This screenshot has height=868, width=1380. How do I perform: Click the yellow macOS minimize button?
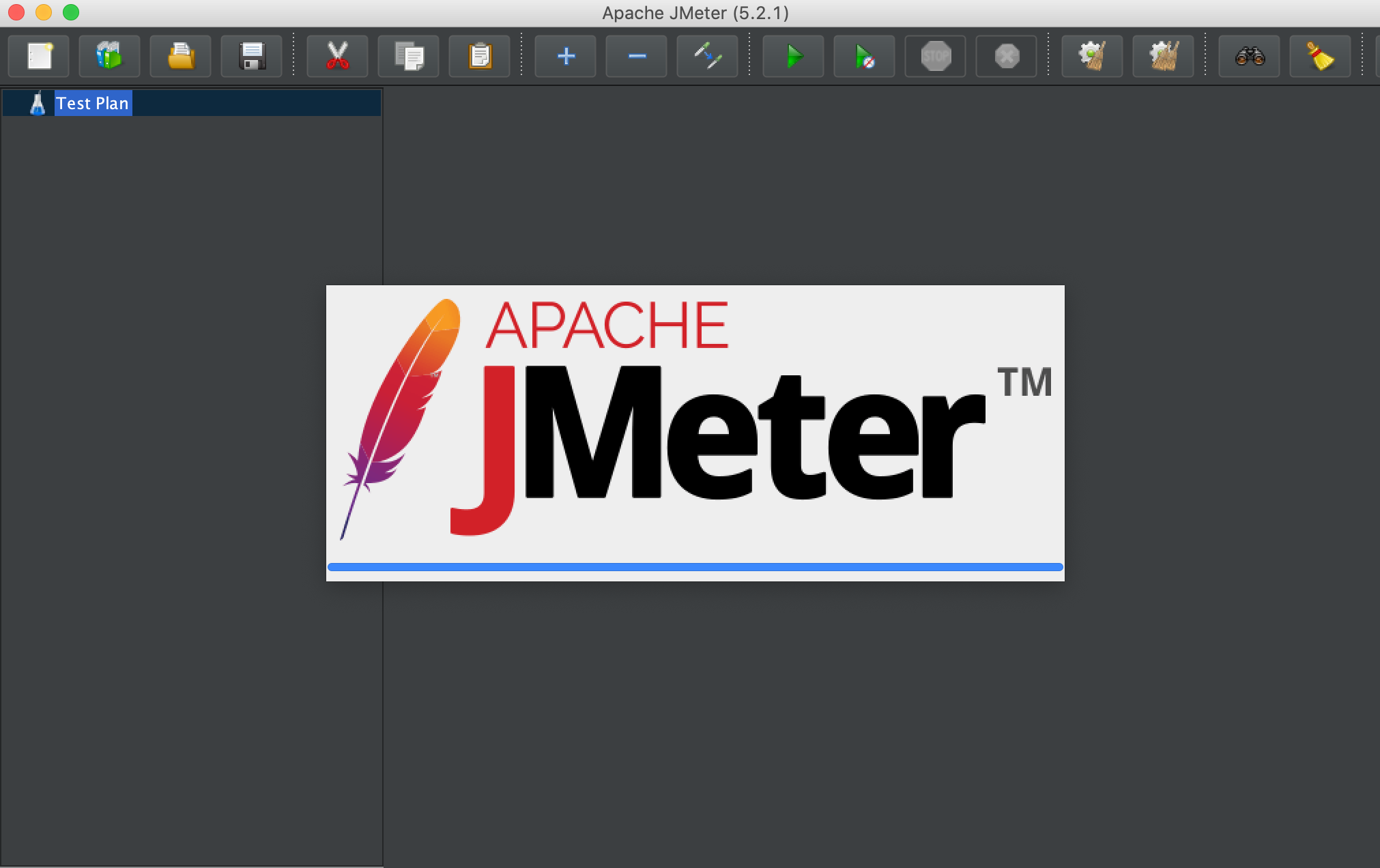coord(44,13)
